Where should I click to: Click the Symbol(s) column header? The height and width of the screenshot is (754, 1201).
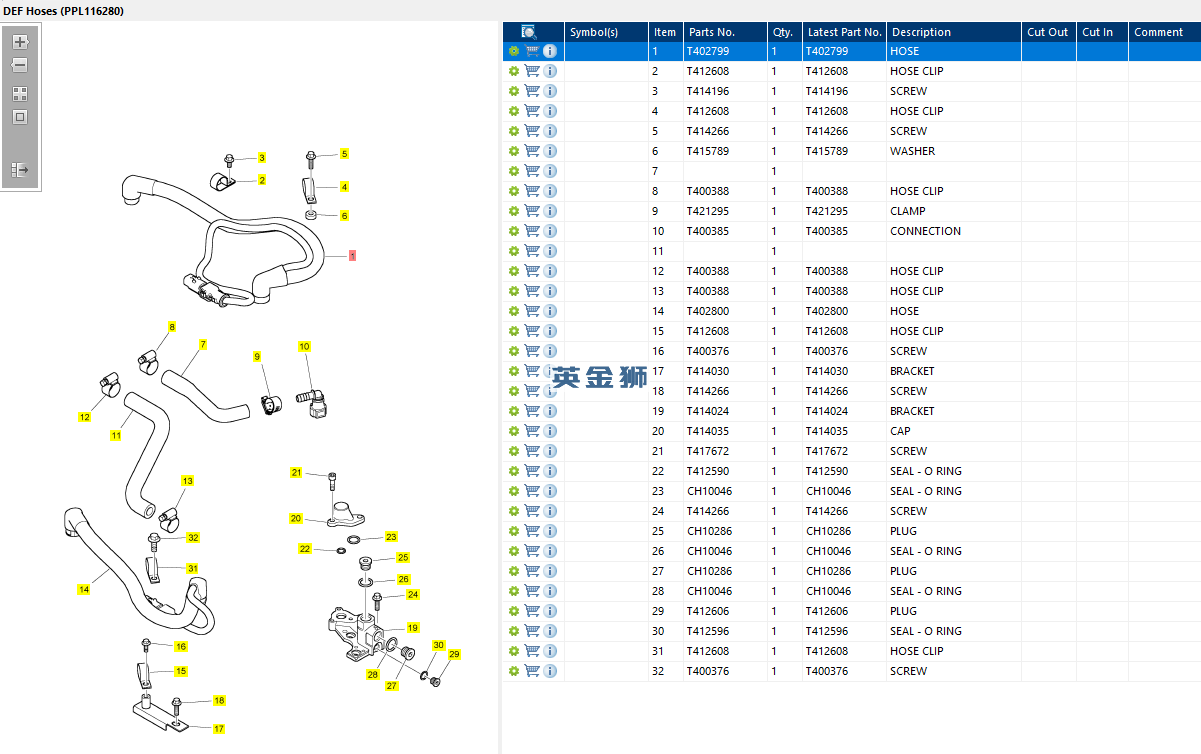(607, 32)
